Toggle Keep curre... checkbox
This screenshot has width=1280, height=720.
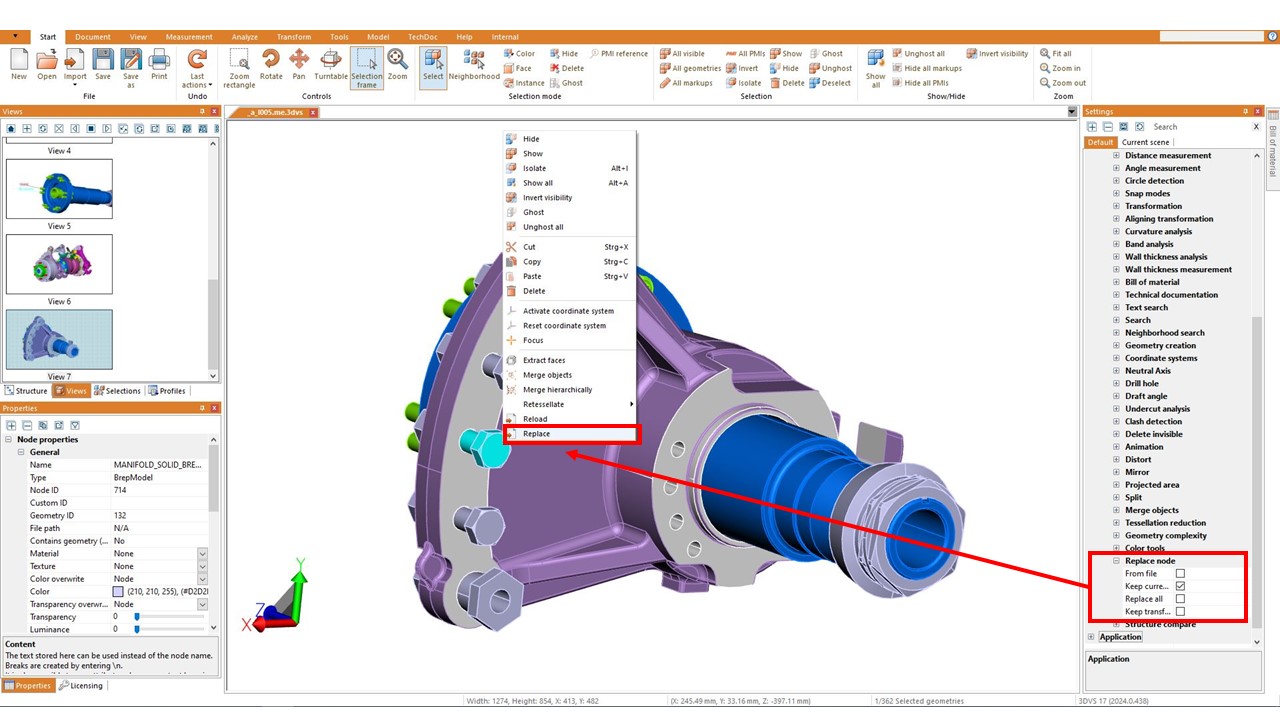coord(1180,586)
